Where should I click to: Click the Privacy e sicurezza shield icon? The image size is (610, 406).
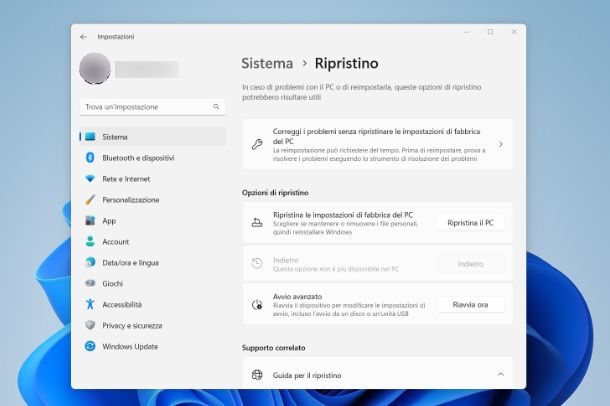tap(90, 325)
